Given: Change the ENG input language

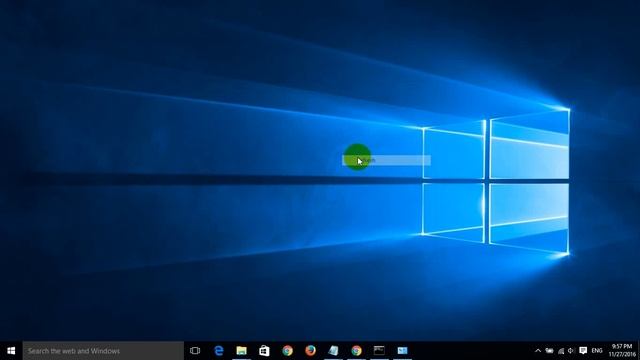Looking at the screenshot, I should click(597, 351).
